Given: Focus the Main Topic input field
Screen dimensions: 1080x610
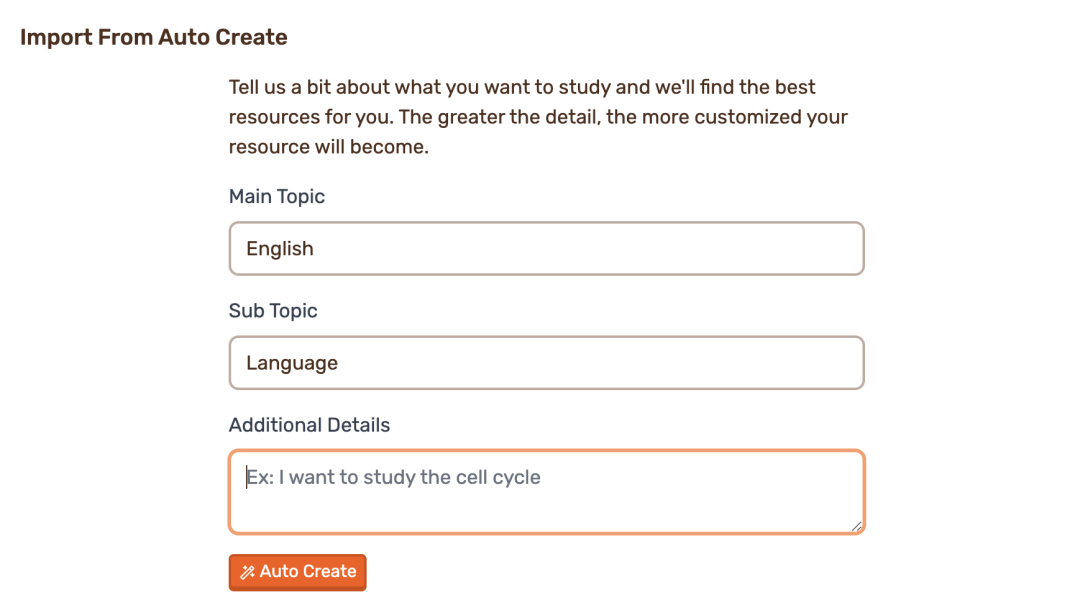Looking at the screenshot, I should pyautogui.click(x=546, y=249).
